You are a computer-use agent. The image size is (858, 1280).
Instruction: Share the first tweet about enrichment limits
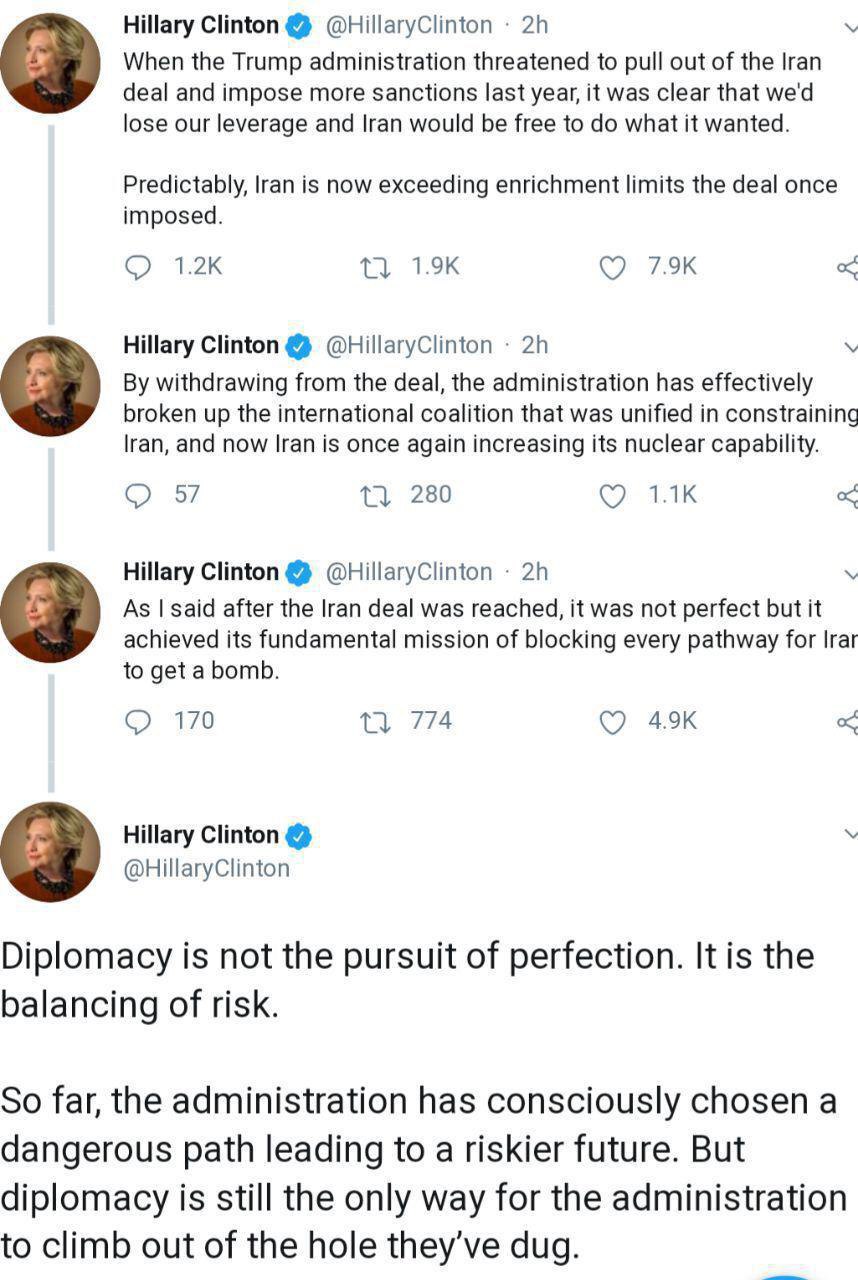pos(848,267)
